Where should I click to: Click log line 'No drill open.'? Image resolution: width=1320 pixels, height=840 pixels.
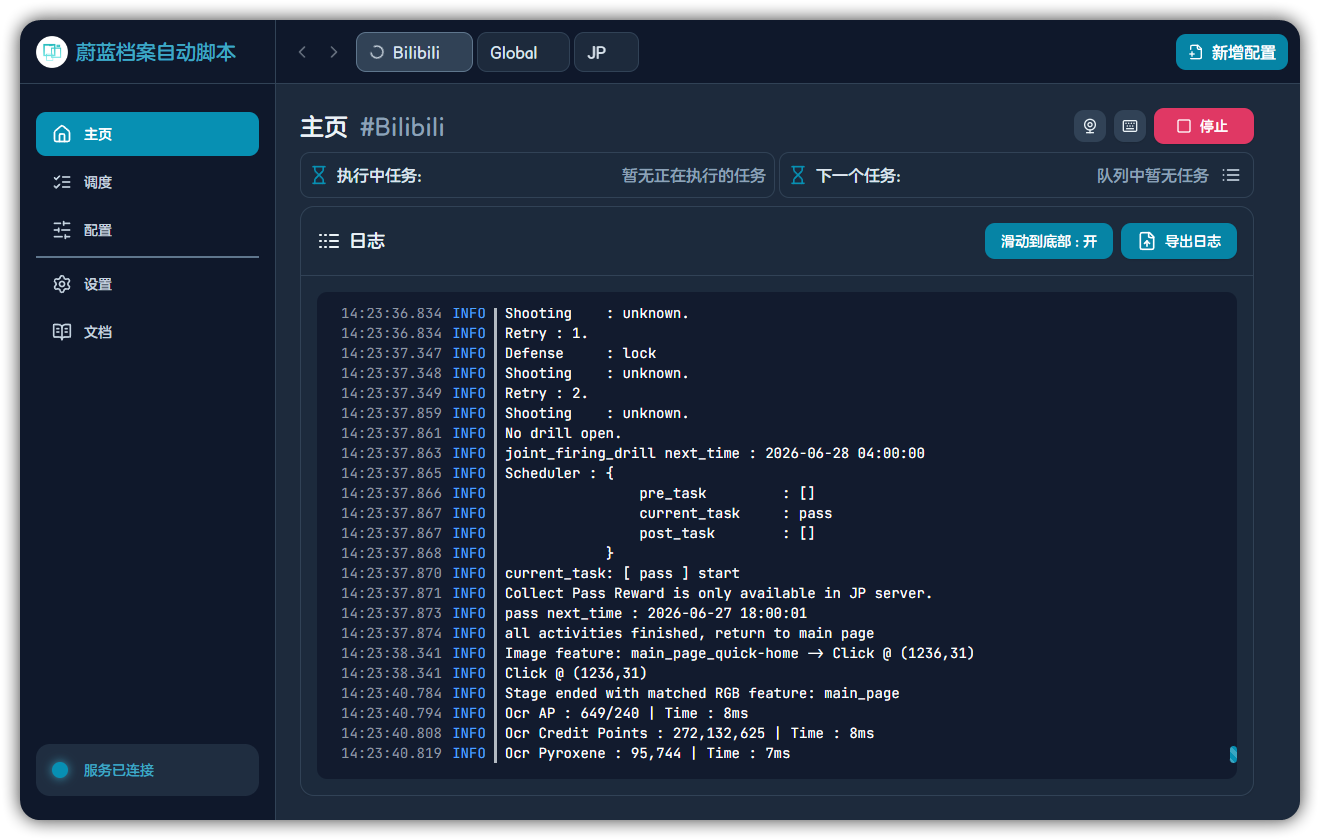point(563,433)
